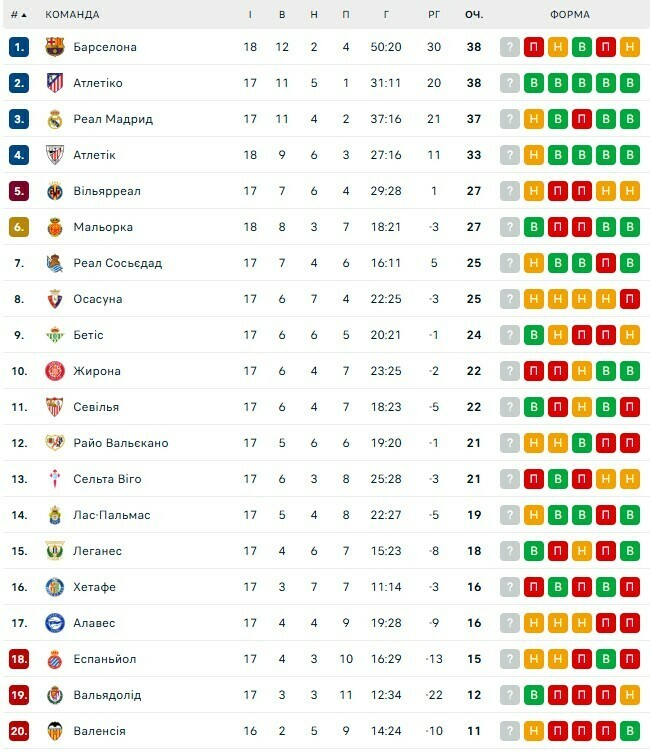Click the Espanyol club crest icon

(x=55, y=659)
